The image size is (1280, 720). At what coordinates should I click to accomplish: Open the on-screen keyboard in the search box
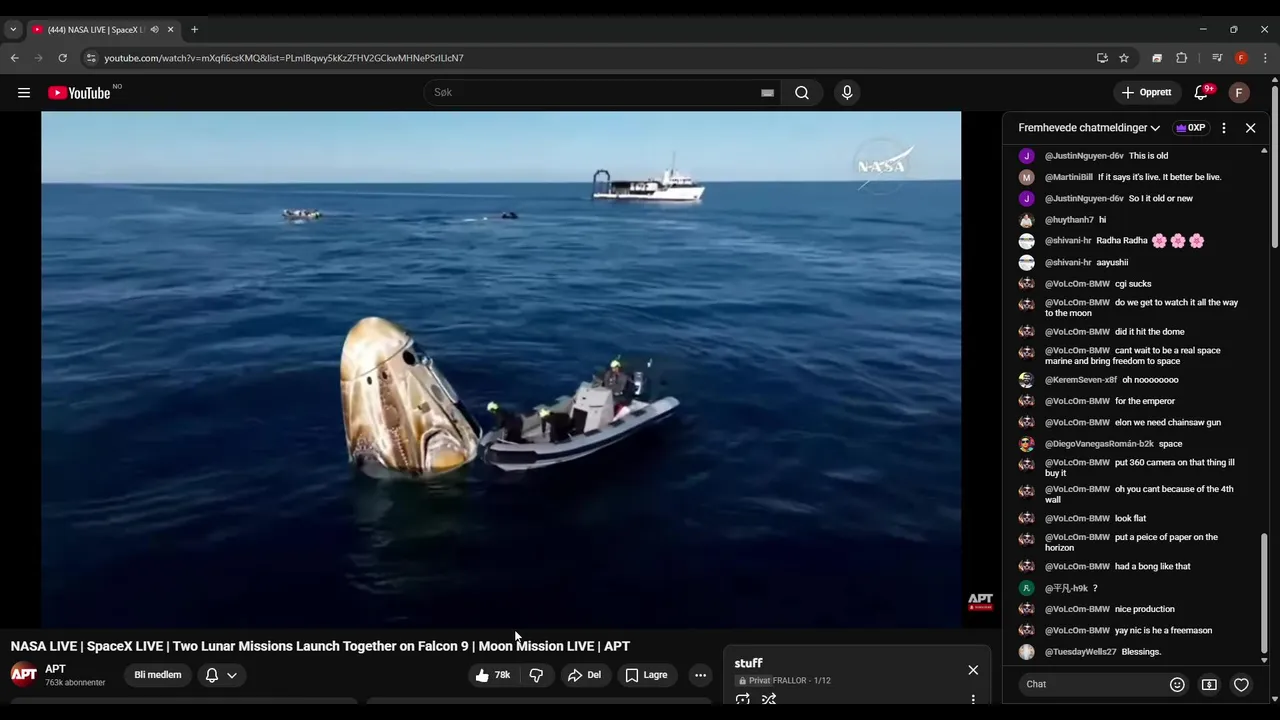coord(767,93)
